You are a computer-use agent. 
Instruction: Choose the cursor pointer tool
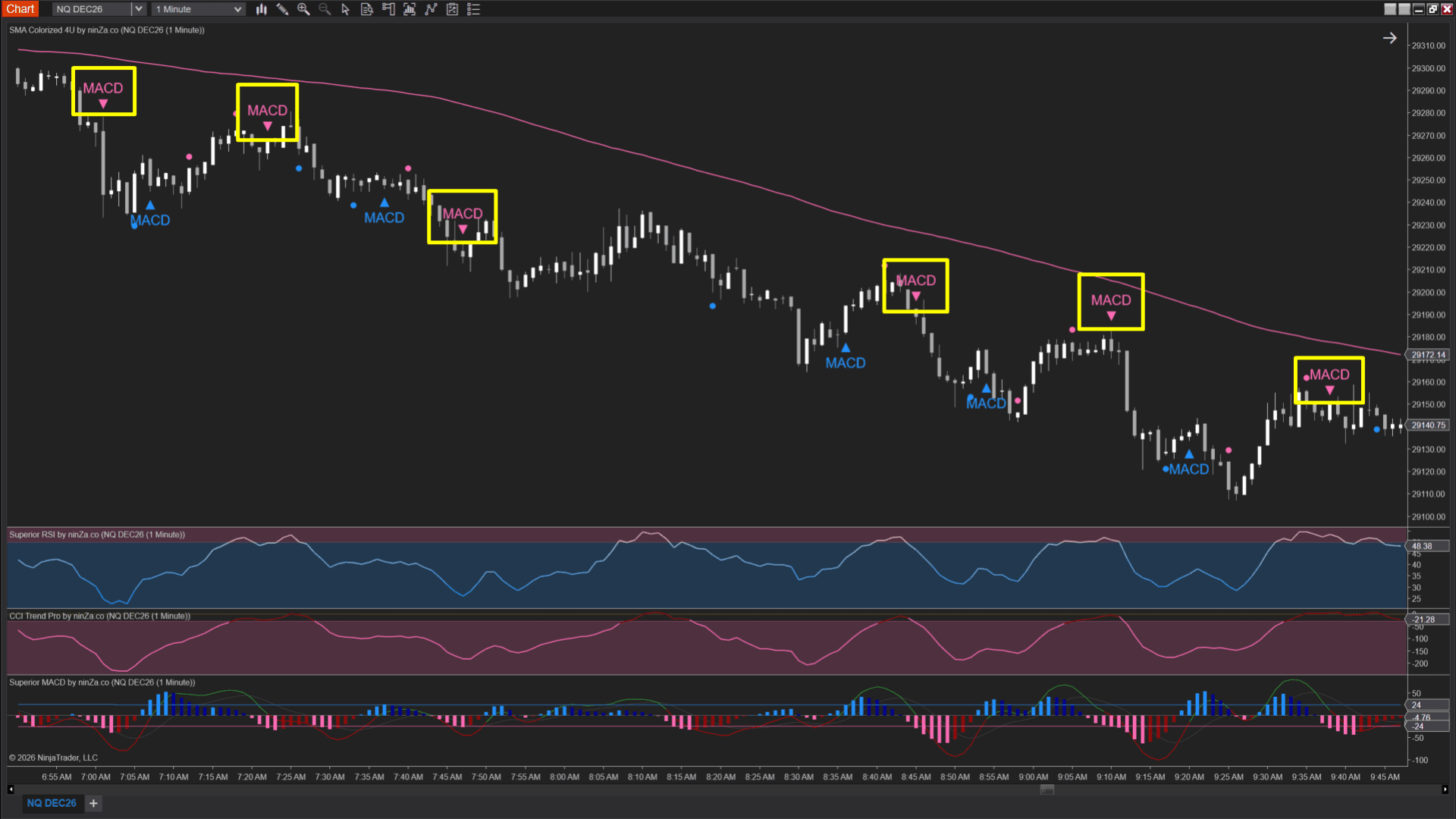coord(346,9)
